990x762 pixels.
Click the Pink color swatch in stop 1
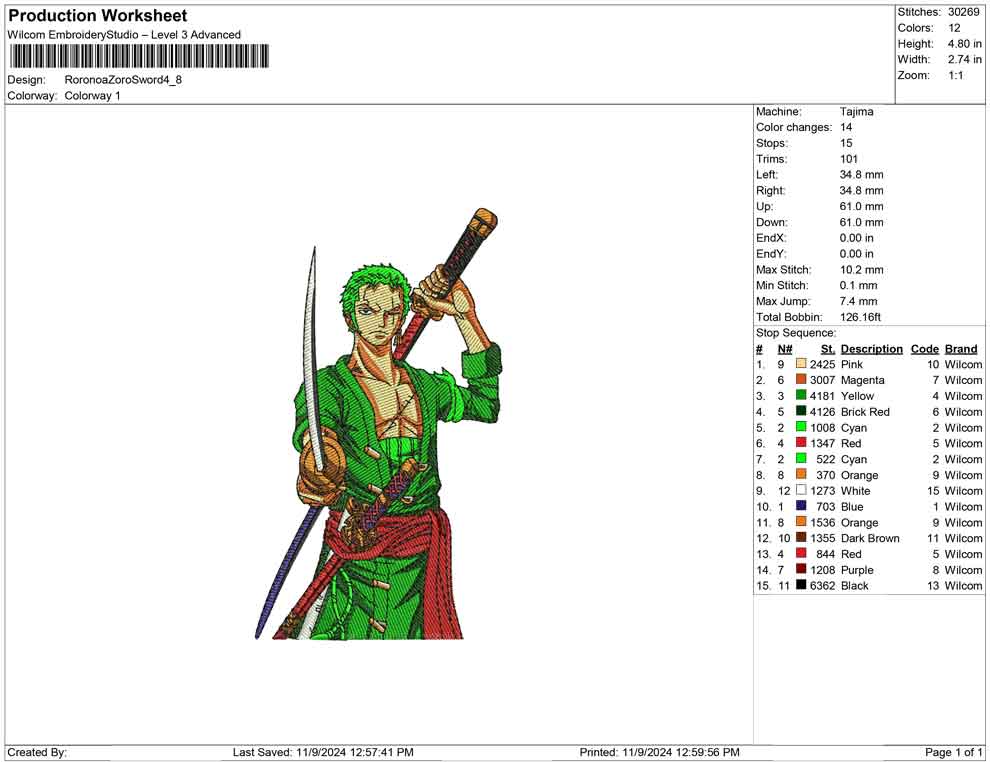[x=801, y=365]
